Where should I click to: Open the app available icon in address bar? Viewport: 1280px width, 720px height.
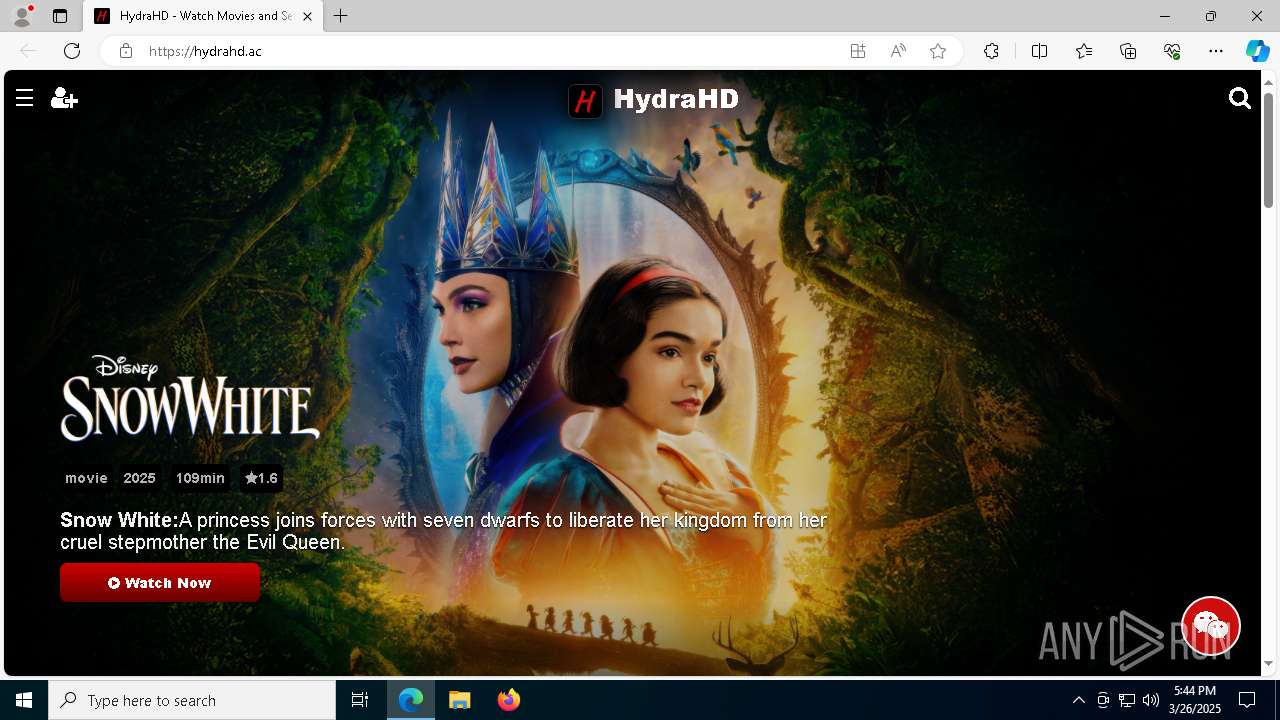coord(858,51)
